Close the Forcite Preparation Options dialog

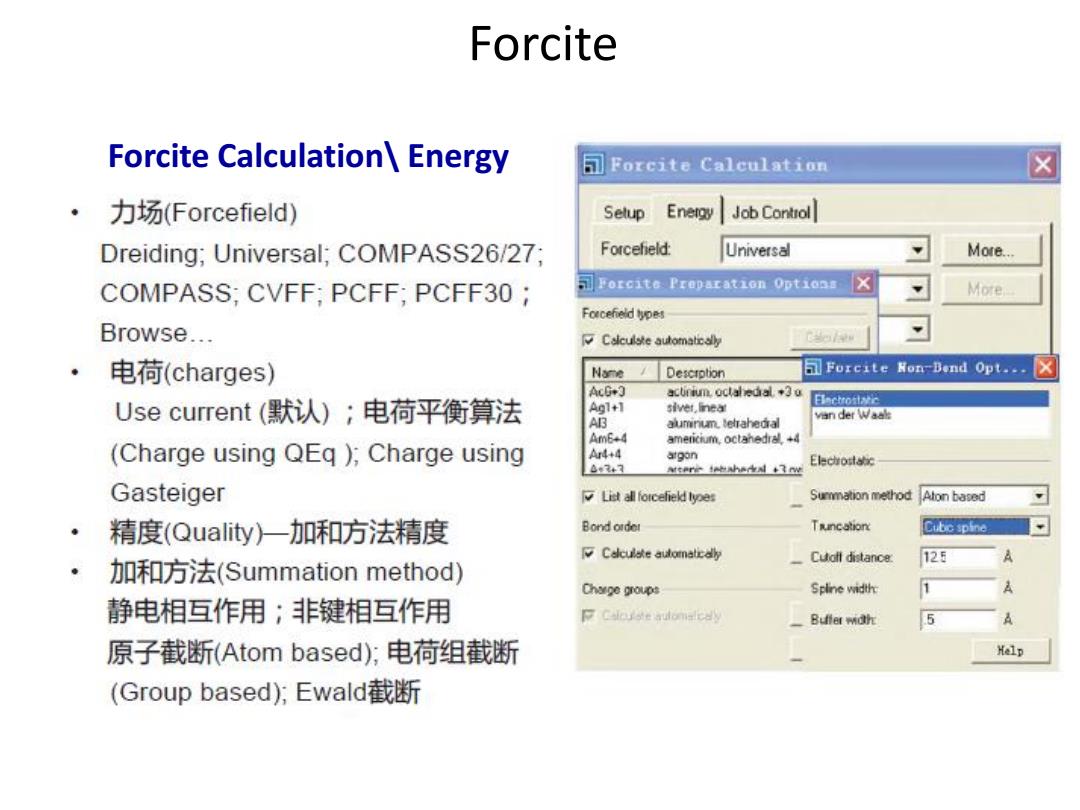(x=864, y=283)
